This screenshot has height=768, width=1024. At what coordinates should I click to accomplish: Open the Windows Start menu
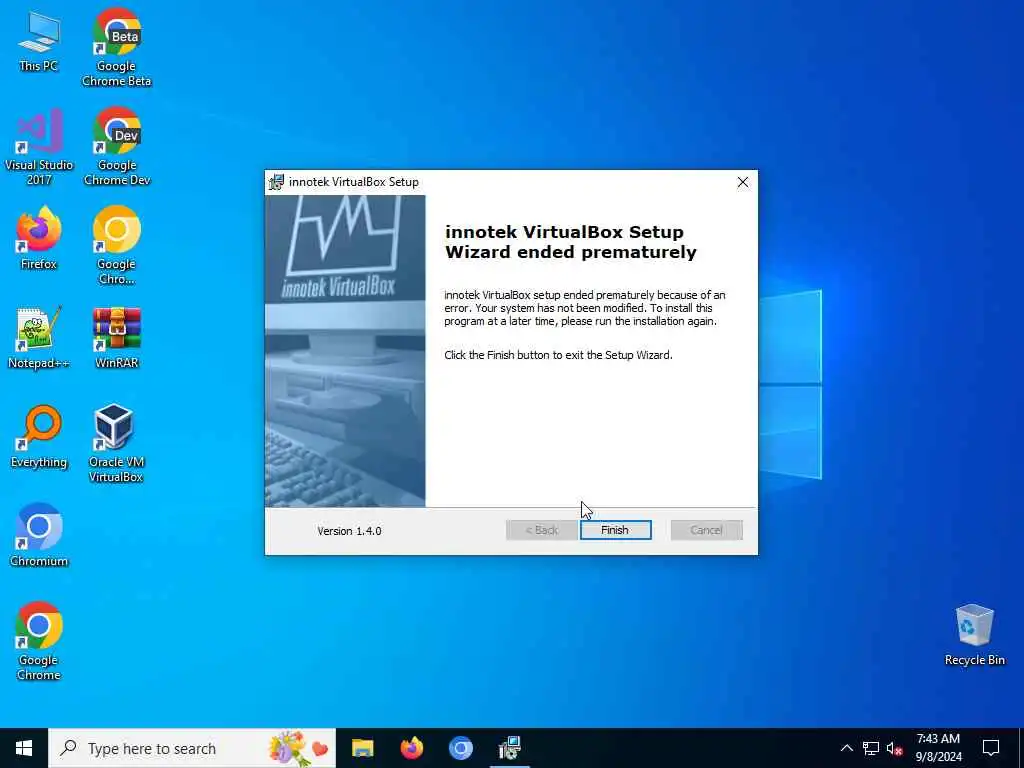[x=24, y=748]
